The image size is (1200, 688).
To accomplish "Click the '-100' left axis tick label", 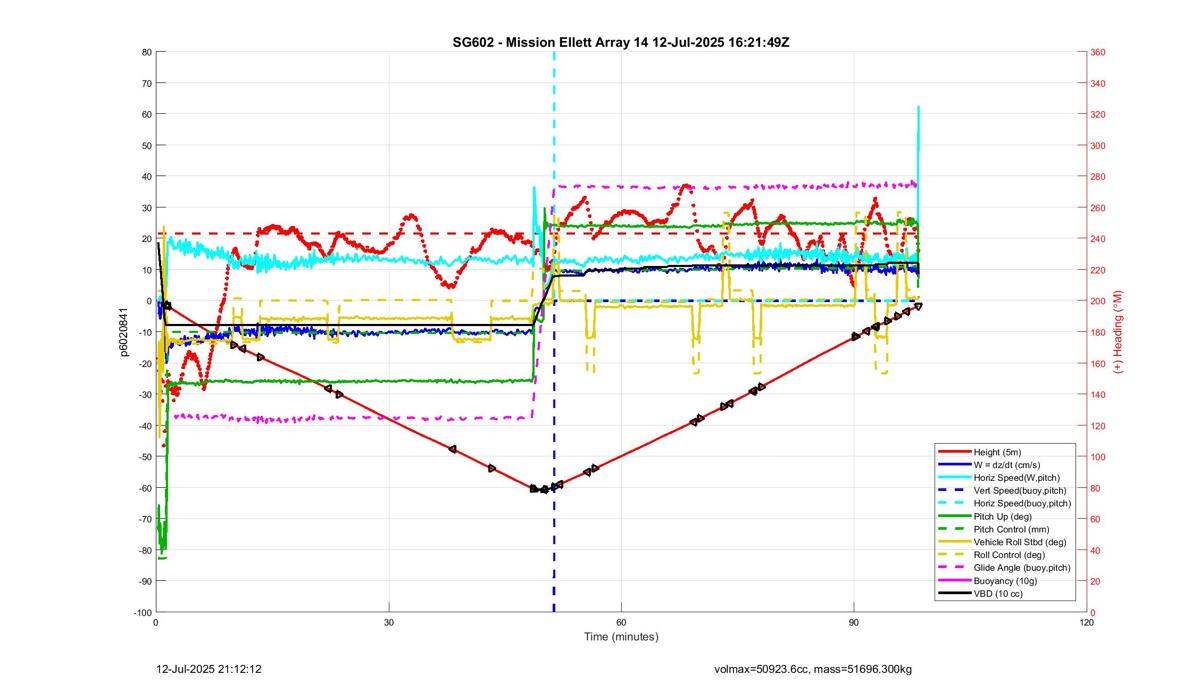I will 142,612.
